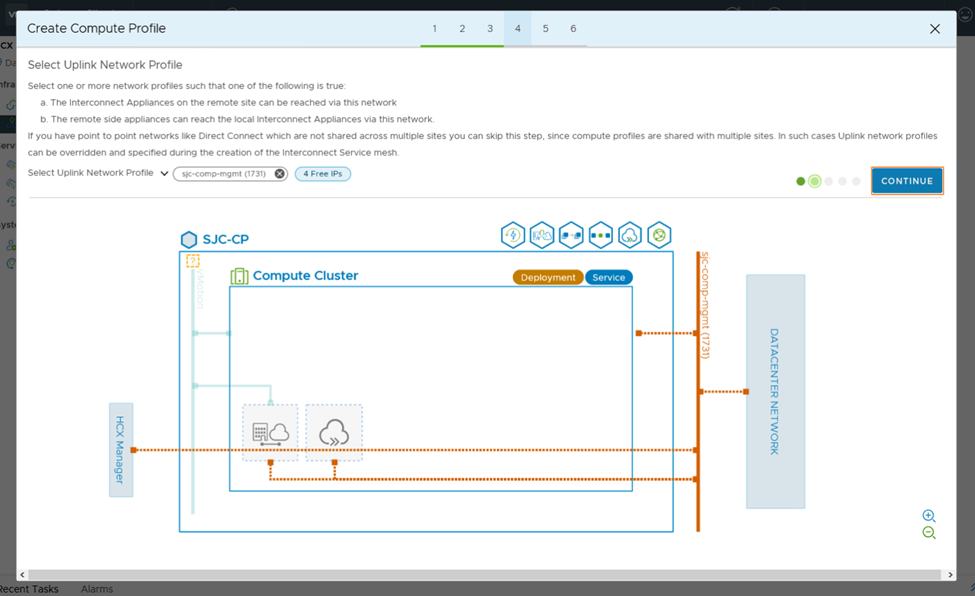Click the SJC-CP hexagon icon
Viewport: 975px width, 596px height.
coord(189,240)
